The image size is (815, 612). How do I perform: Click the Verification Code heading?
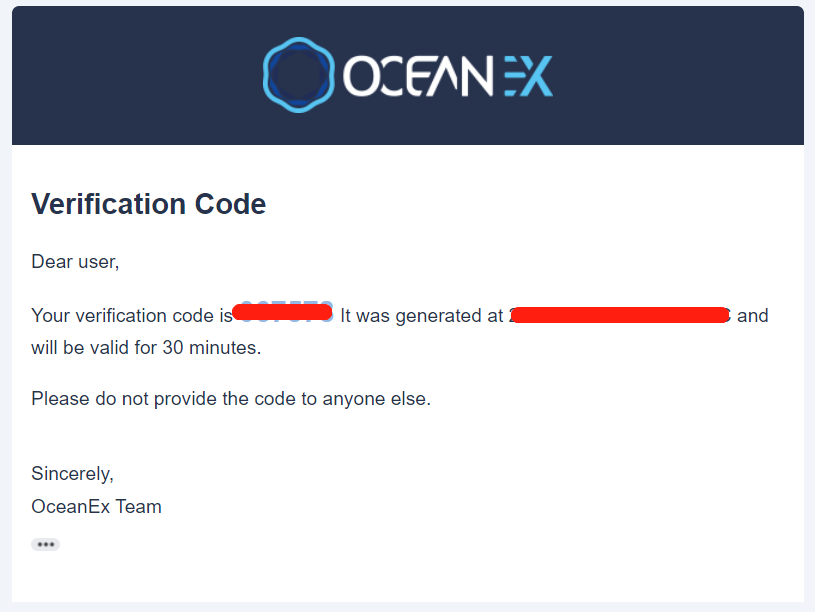coord(149,204)
